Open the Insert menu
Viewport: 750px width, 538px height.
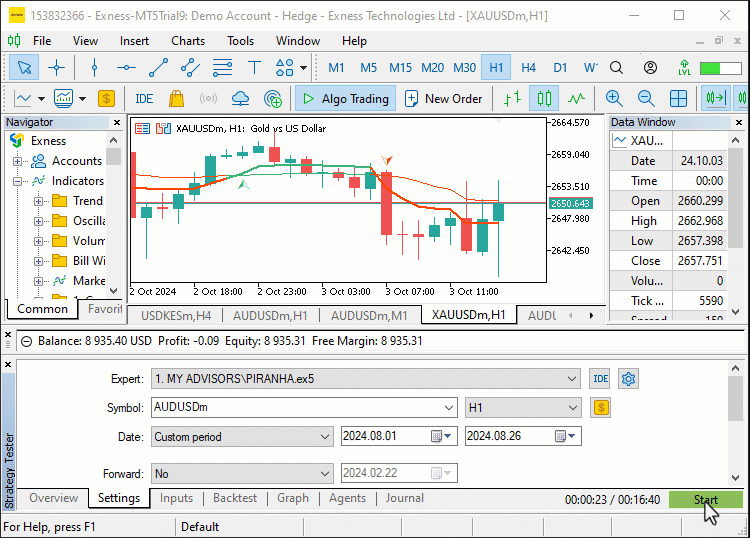tap(134, 41)
